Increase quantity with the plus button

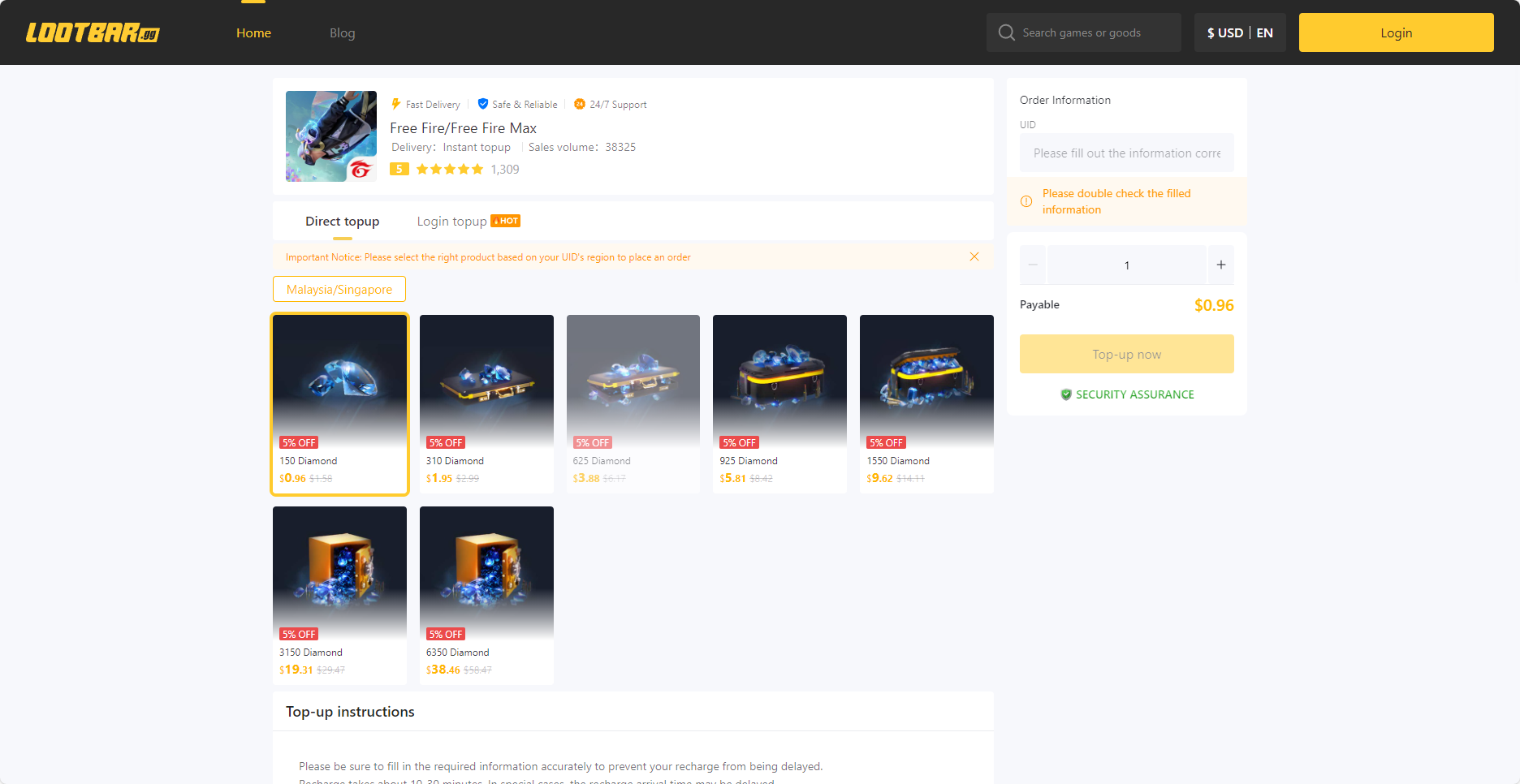[x=1220, y=265]
